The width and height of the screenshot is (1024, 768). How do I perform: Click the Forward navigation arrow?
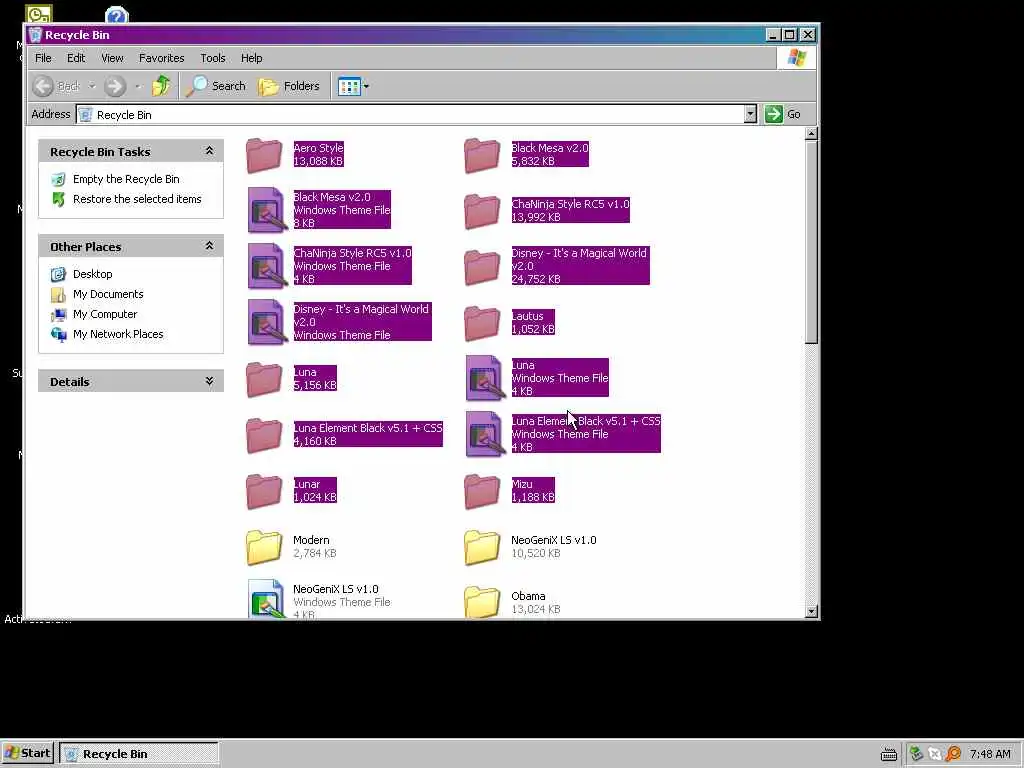(115, 86)
